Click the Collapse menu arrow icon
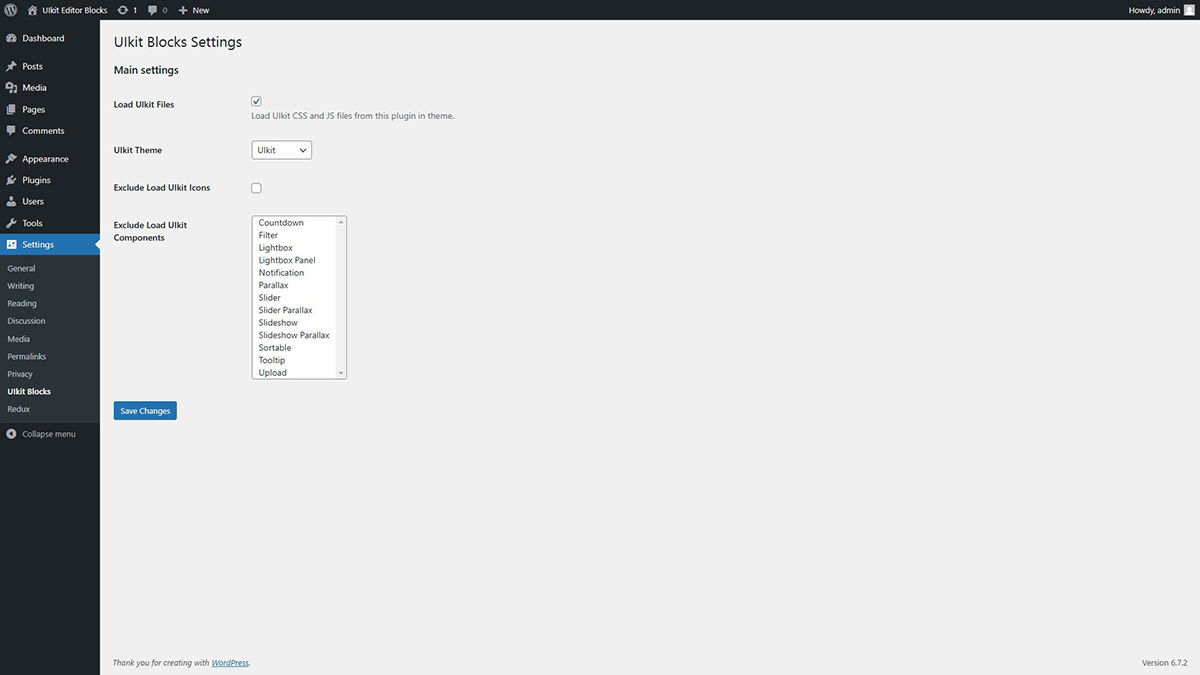 [x=11, y=434]
